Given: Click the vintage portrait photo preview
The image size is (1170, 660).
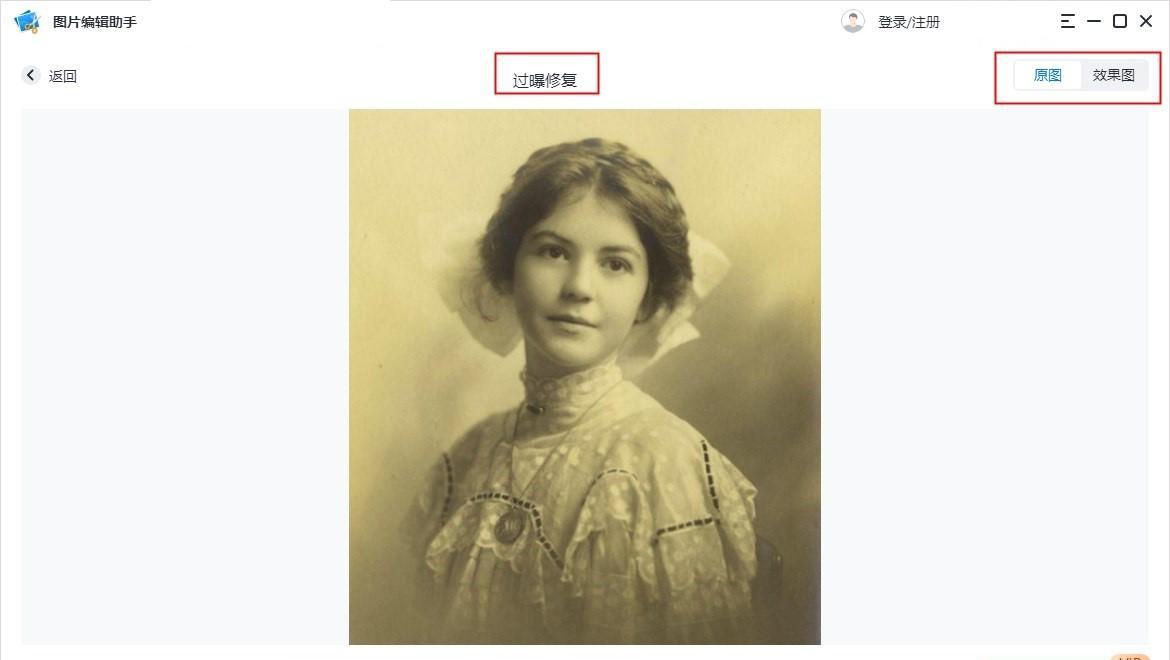Looking at the screenshot, I should (x=584, y=377).
